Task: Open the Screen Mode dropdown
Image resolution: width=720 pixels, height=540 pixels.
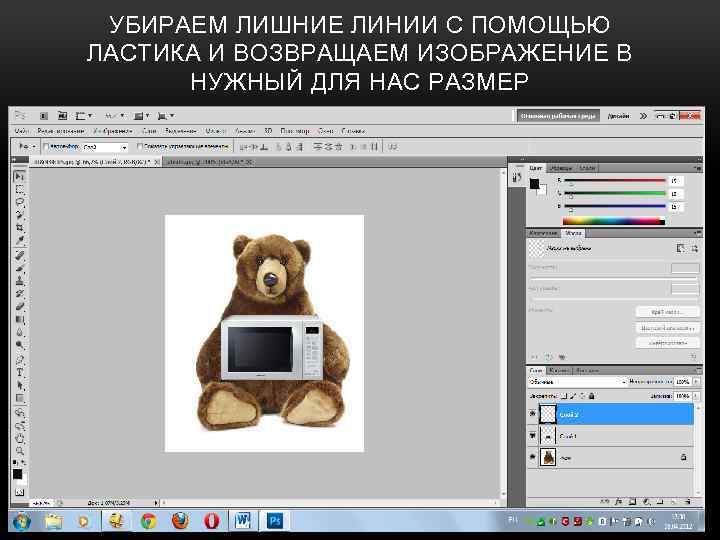Action: point(166,116)
